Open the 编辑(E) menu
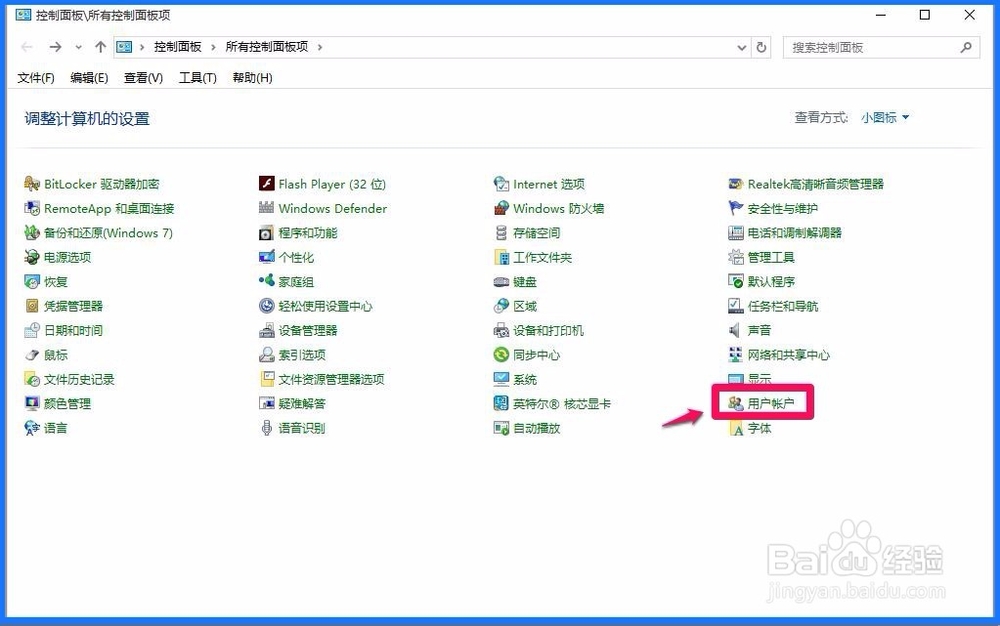 (89, 78)
